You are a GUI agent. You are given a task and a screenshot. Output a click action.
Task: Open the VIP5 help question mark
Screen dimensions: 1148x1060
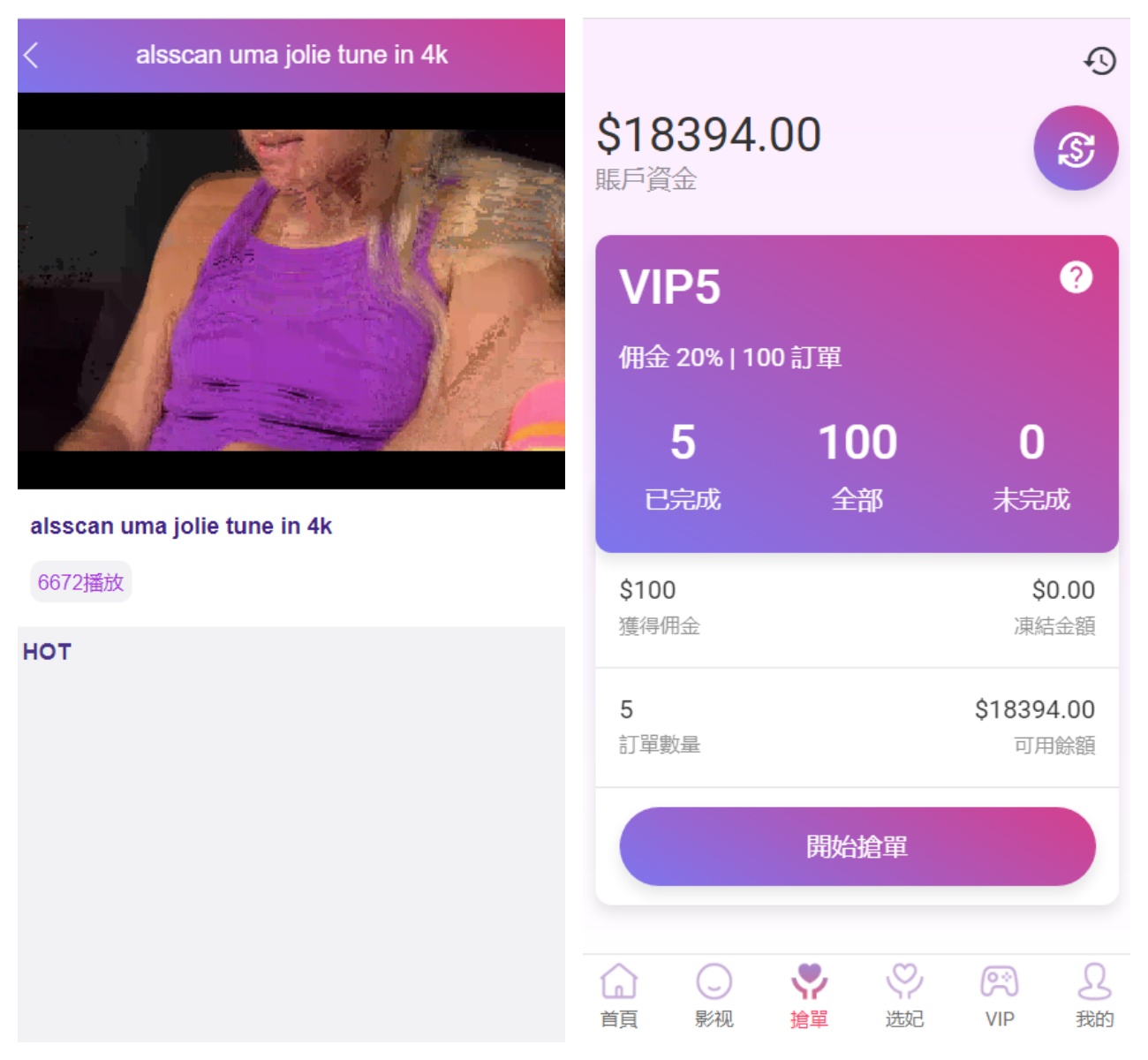point(1076,277)
